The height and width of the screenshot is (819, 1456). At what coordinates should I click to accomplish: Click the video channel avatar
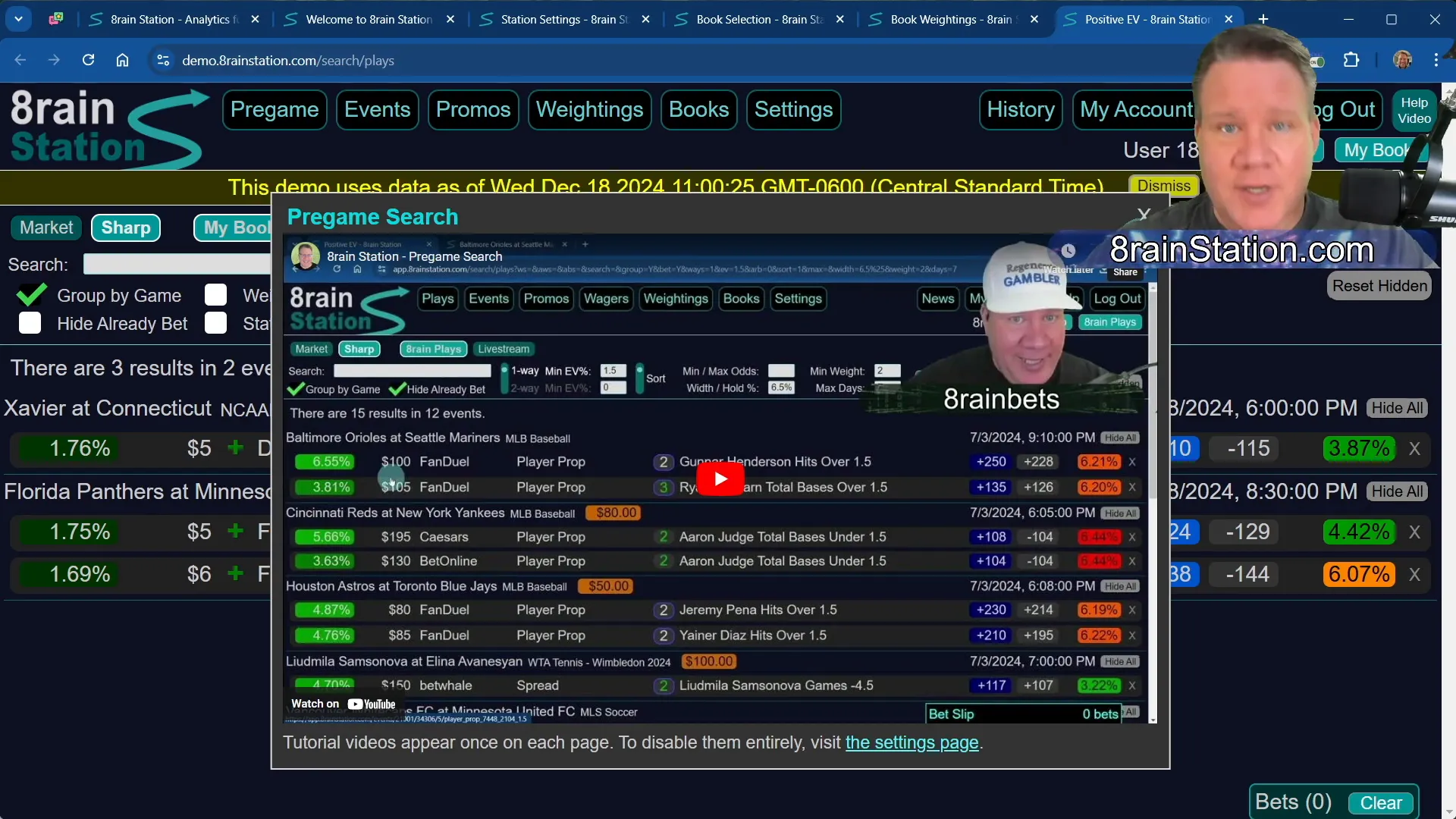(x=306, y=257)
